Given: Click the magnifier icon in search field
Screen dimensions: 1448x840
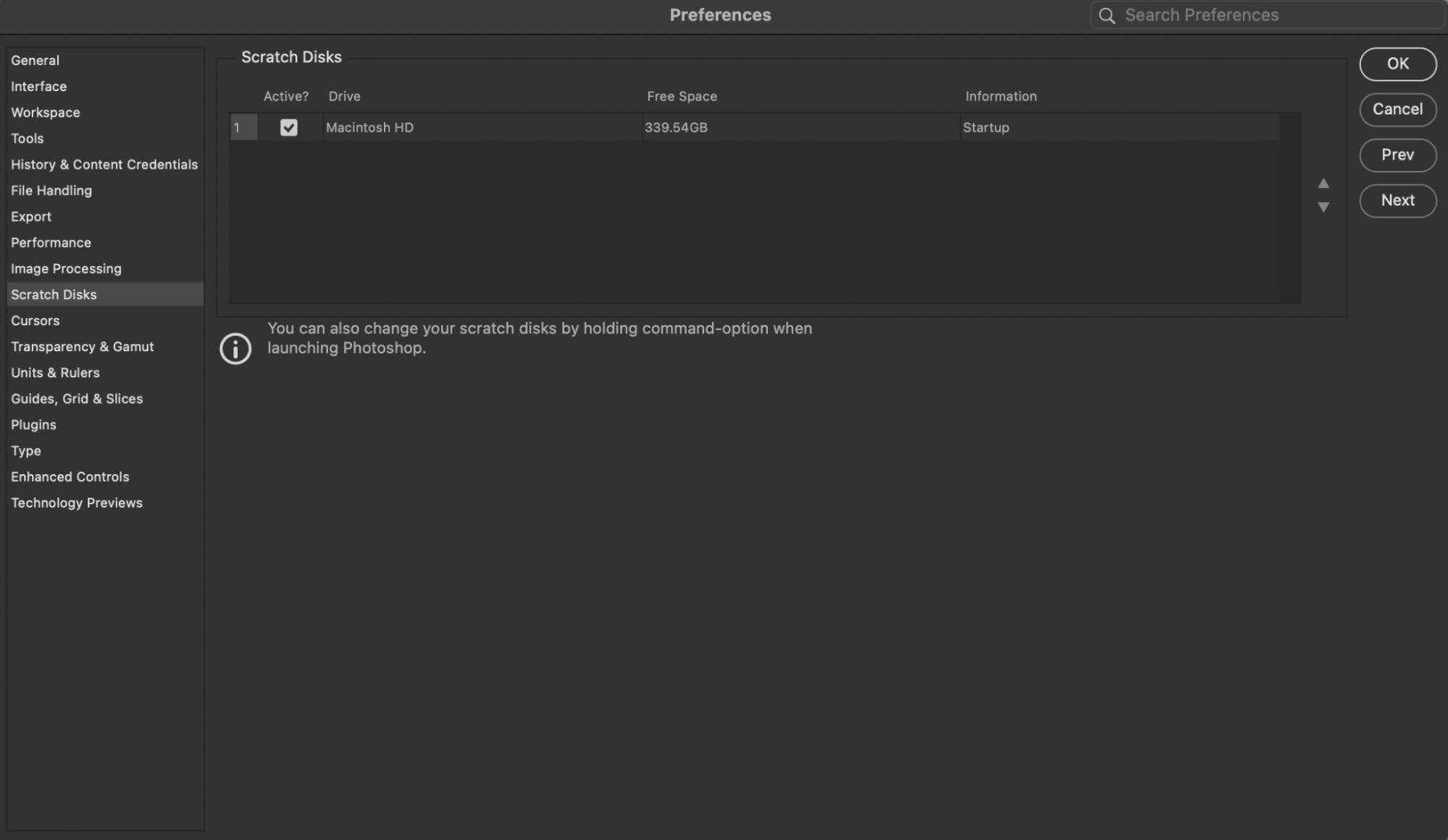Looking at the screenshot, I should 1106,14.
